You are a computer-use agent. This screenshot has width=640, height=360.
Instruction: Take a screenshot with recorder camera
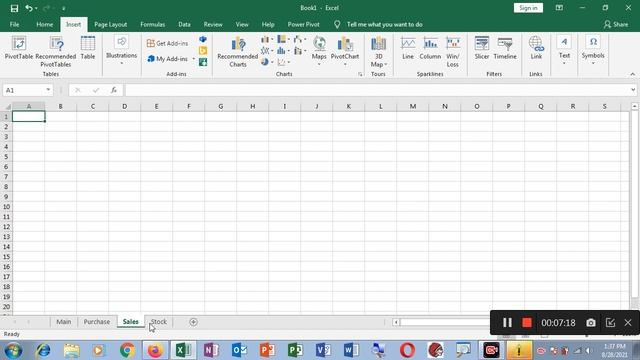[x=591, y=323]
